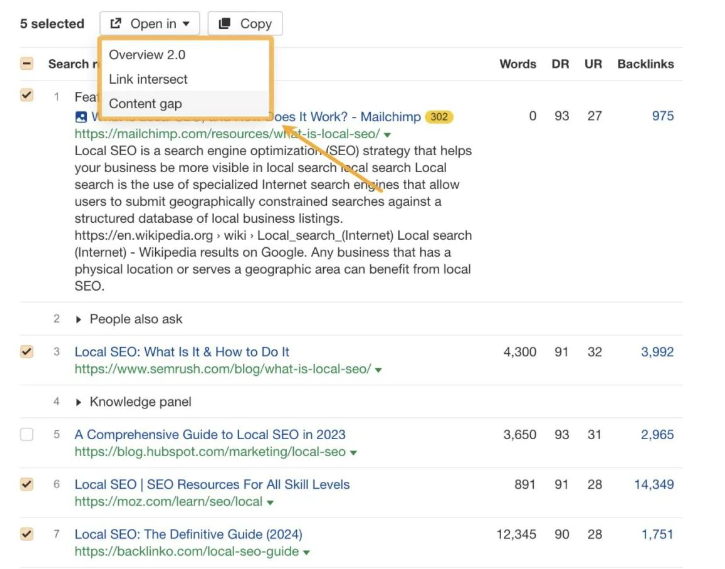Image resolution: width=725 pixels, height=569 pixels.
Task: Sort by the Backlinks column header
Action: [x=645, y=64]
